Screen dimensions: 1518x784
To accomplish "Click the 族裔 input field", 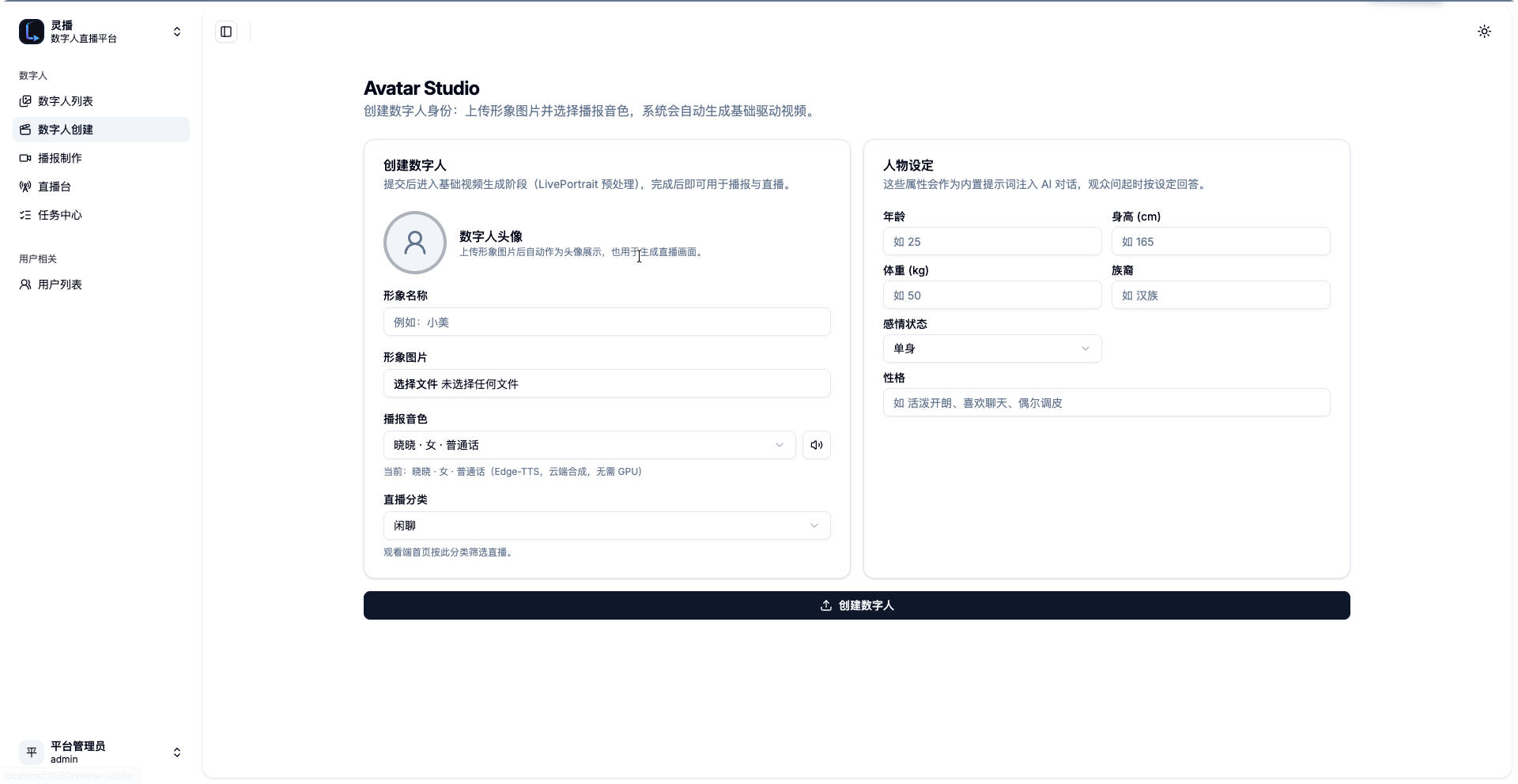I will (1221, 295).
